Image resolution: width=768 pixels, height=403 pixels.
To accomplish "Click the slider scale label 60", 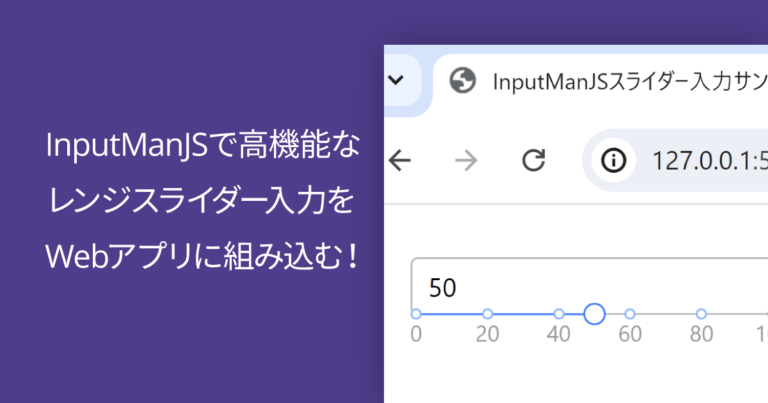I will pyautogui.click(x=630, y=334).
